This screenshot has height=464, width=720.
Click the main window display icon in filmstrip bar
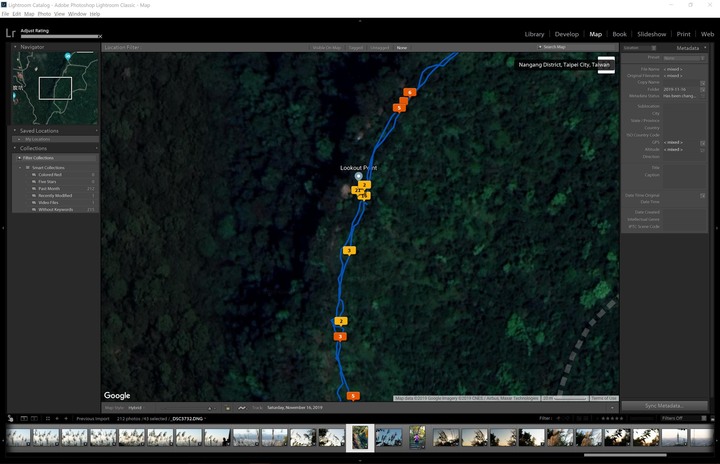coord(24,419)
